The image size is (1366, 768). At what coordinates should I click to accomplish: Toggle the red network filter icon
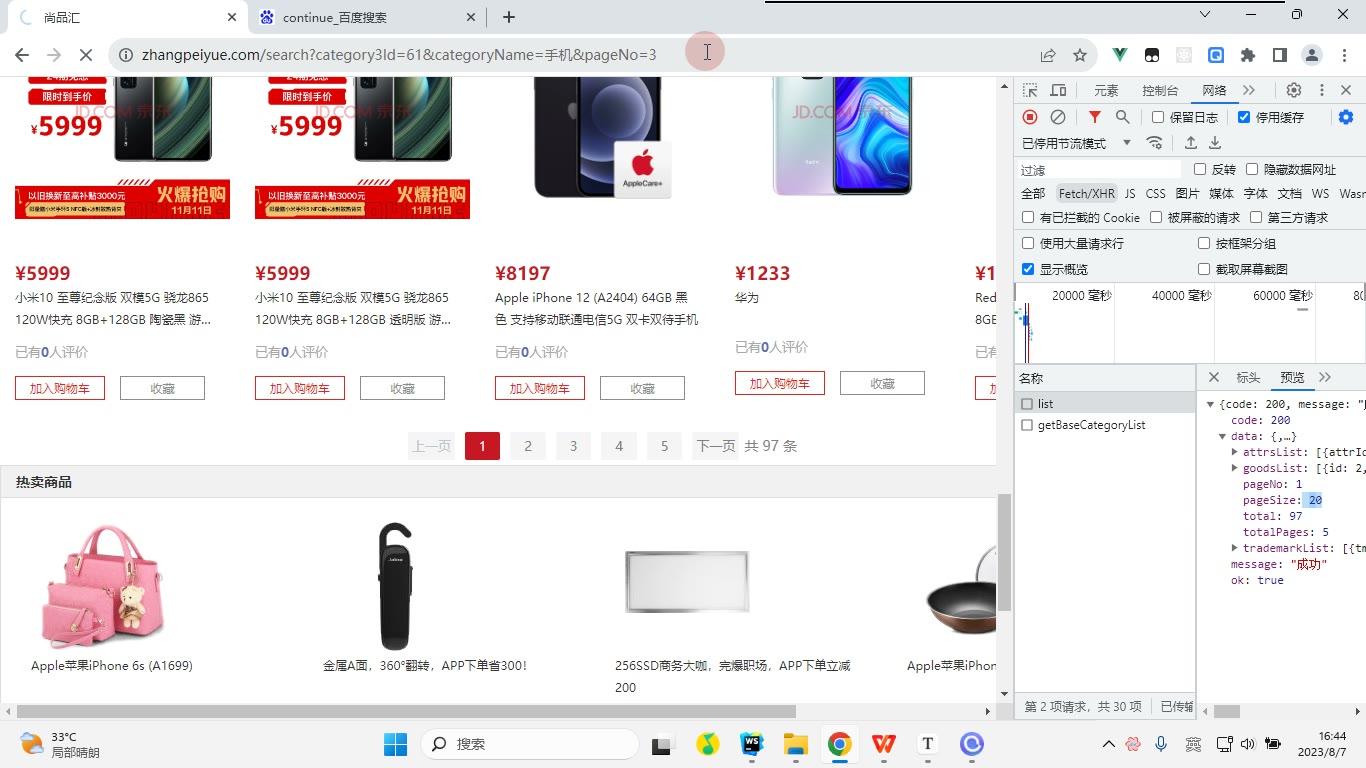[1095, 117]
